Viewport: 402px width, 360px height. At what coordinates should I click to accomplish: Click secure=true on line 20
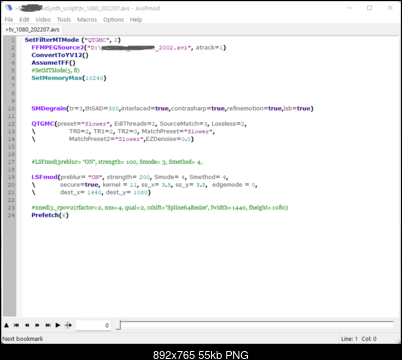79,185
